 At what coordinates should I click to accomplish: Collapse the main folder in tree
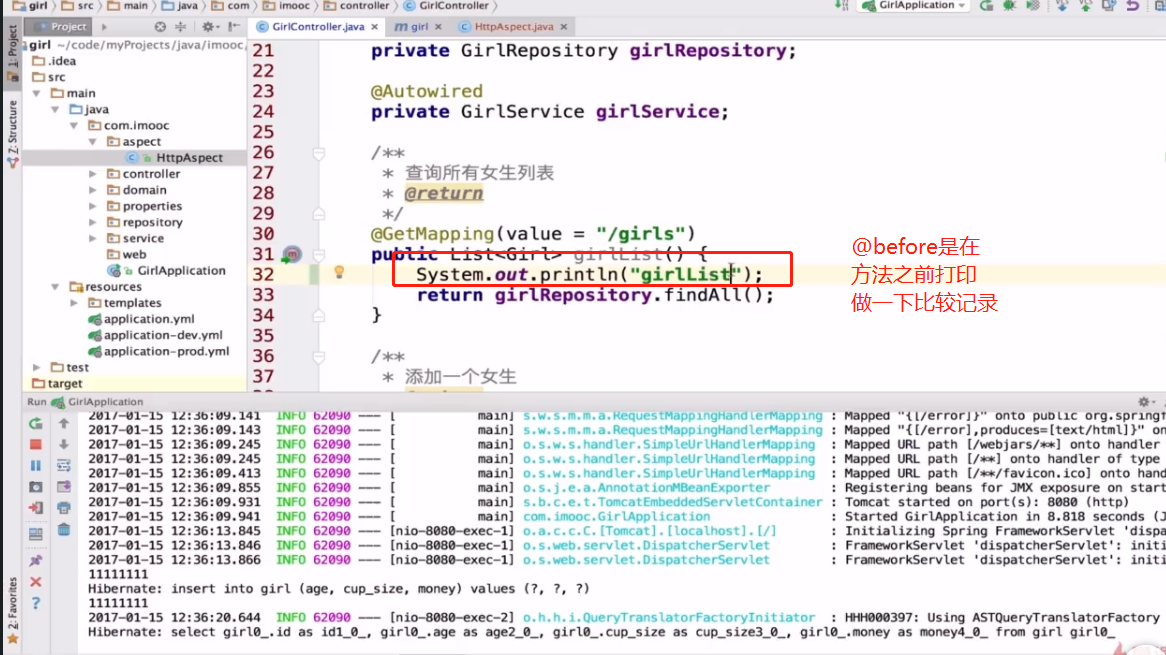point(36,93)
